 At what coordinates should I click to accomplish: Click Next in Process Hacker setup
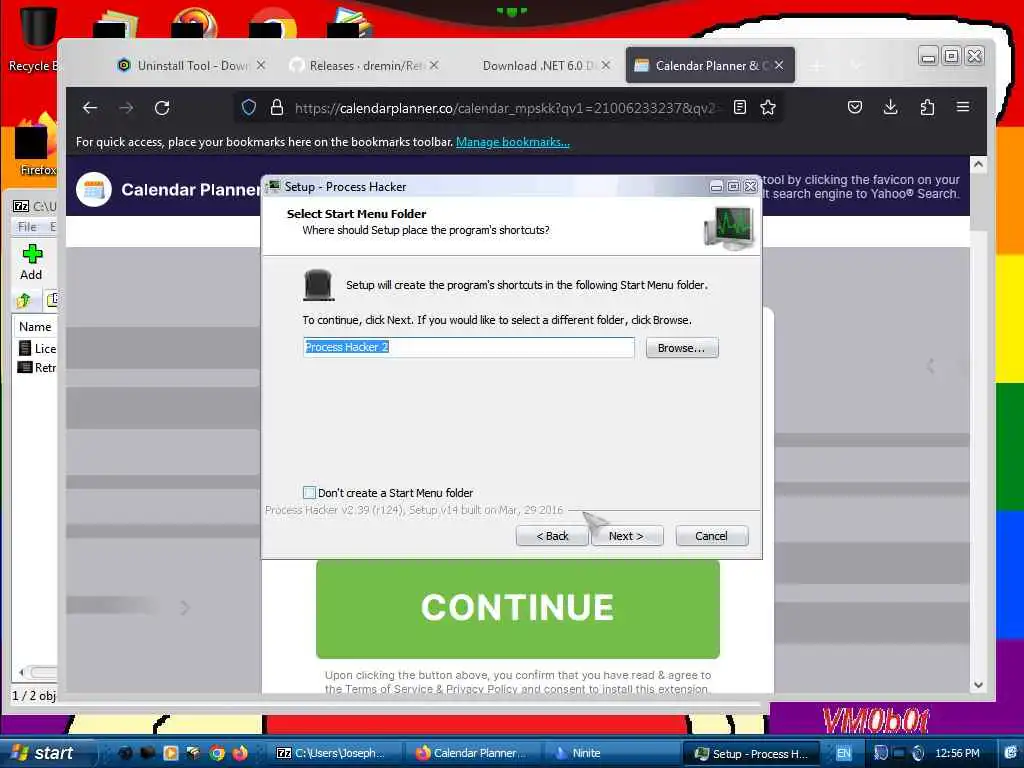pos(627,536)
